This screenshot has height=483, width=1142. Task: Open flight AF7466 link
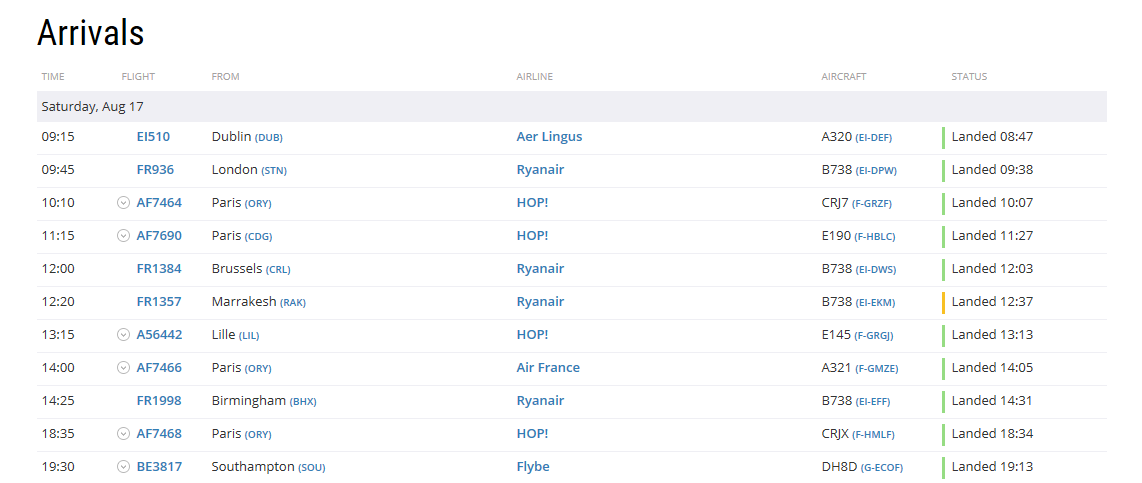click(160, 367)
